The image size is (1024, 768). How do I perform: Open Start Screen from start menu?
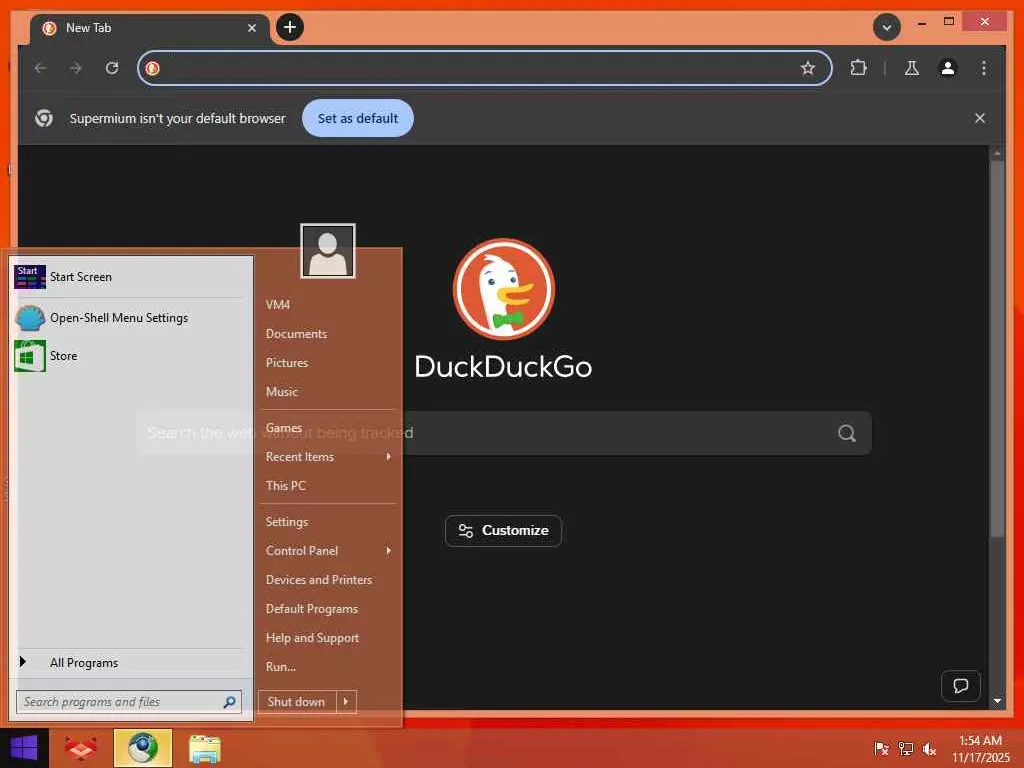point(129,277)
